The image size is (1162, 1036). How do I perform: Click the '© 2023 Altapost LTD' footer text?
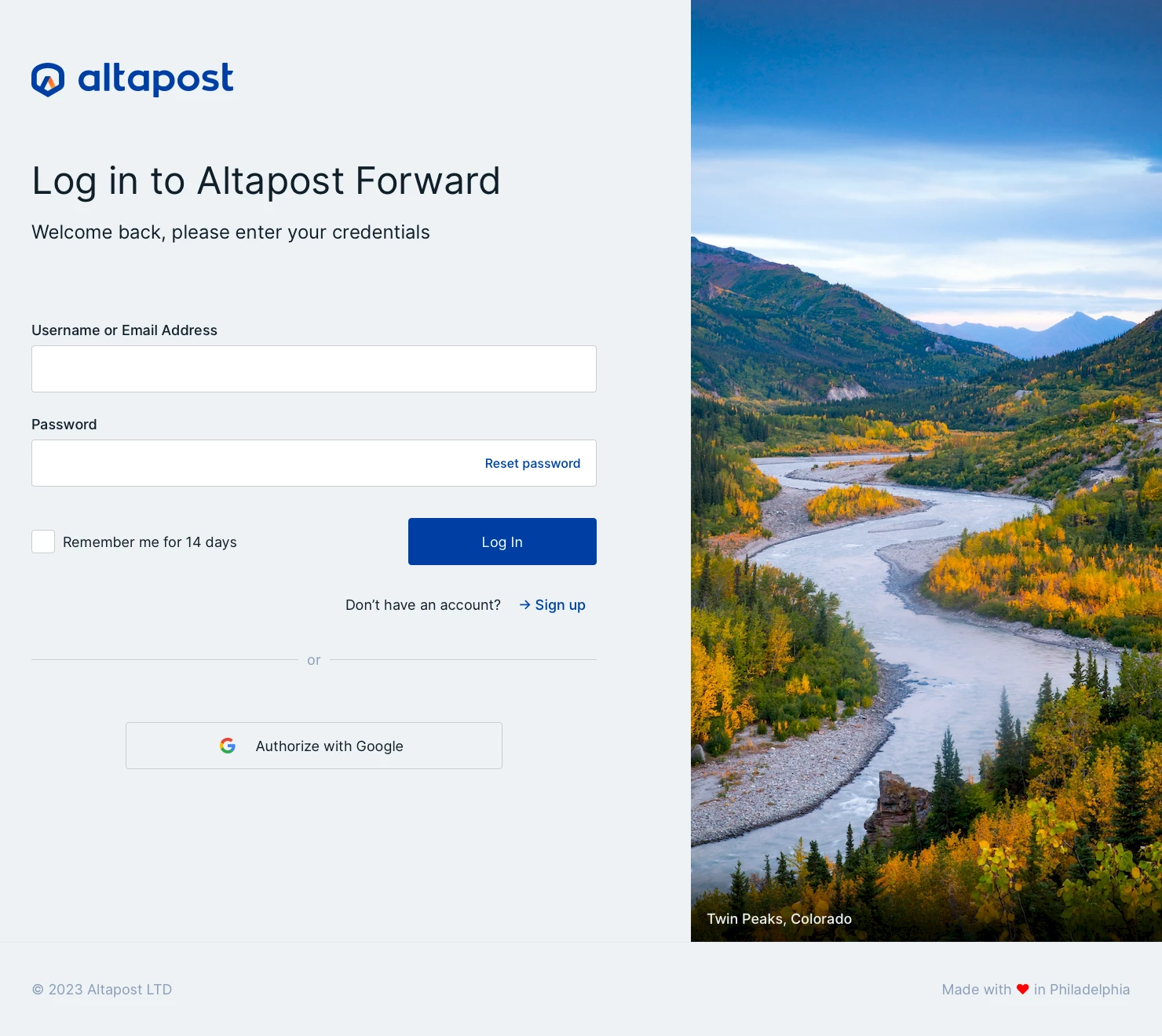[102, 990]
